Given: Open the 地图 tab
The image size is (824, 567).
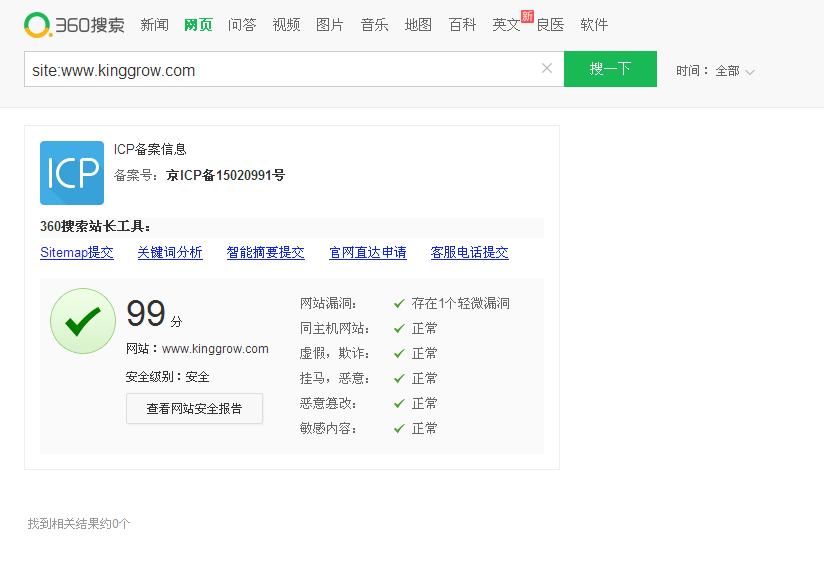Looking at the screenshot, I should pyautogui.click(x=418, y=25).
